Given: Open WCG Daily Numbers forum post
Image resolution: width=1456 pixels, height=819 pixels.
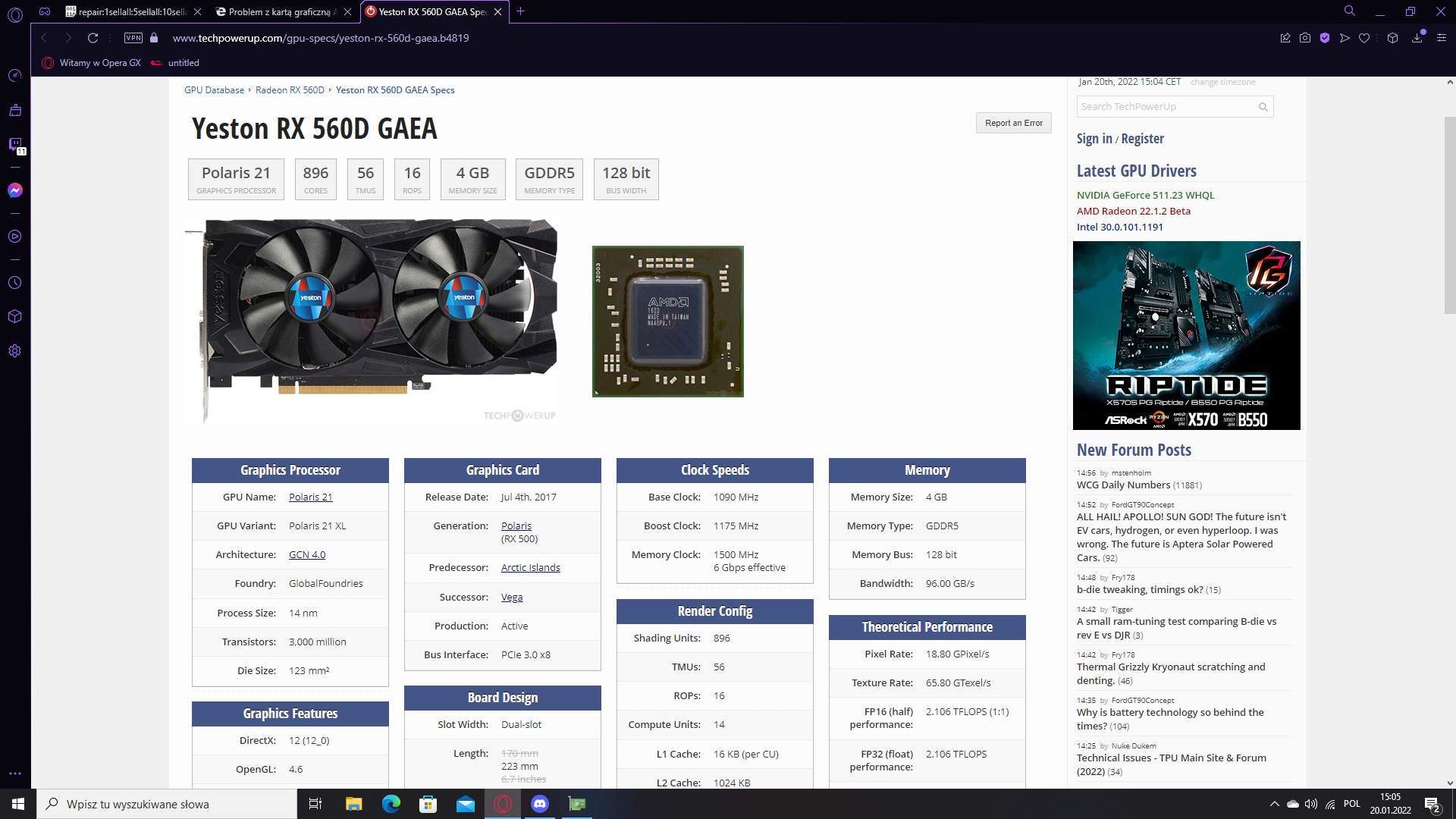Looking at the screenshot, I should click(1123, 485).
